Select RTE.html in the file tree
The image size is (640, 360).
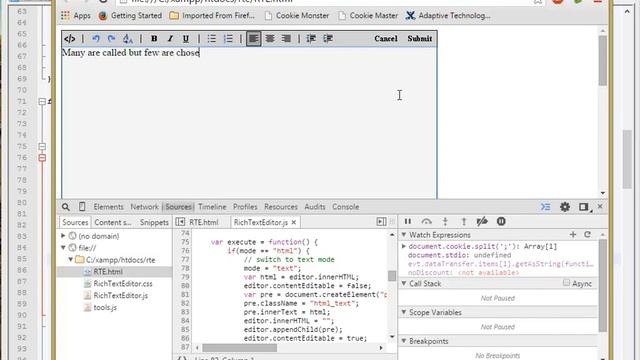point(108,271)
